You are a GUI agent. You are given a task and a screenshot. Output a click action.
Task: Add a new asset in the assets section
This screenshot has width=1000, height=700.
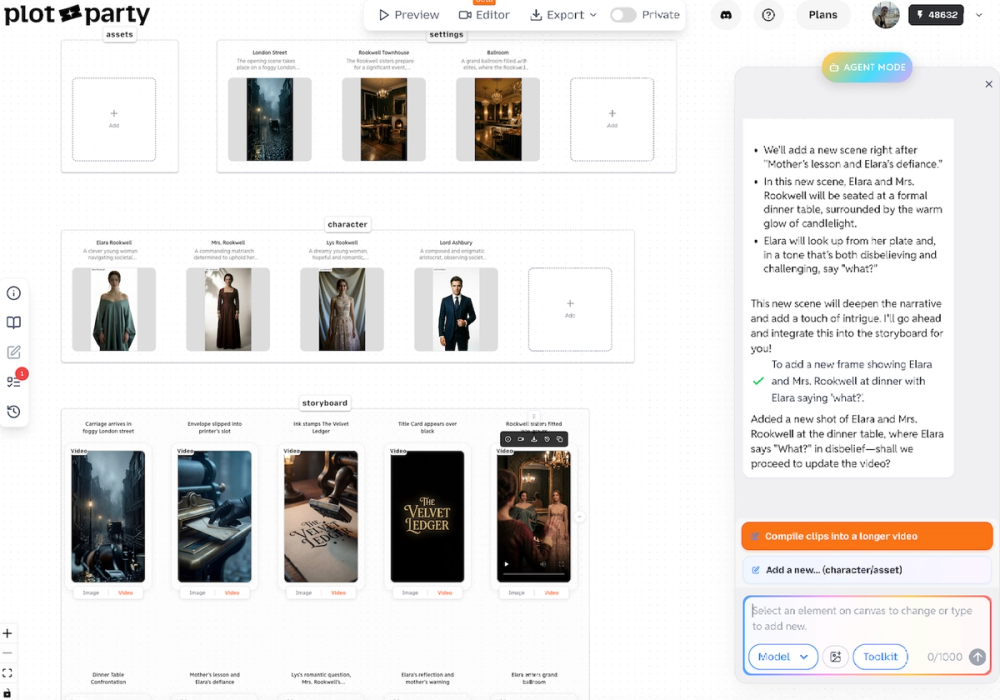pos(114,119)
